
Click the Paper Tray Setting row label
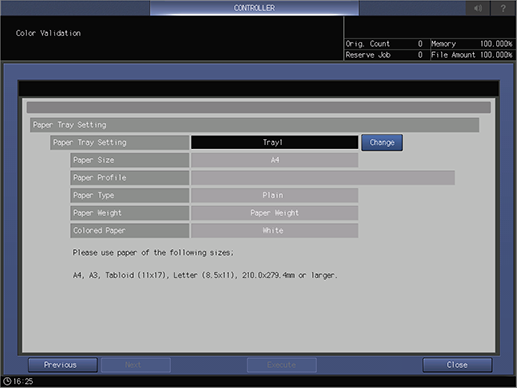[120, 142]
